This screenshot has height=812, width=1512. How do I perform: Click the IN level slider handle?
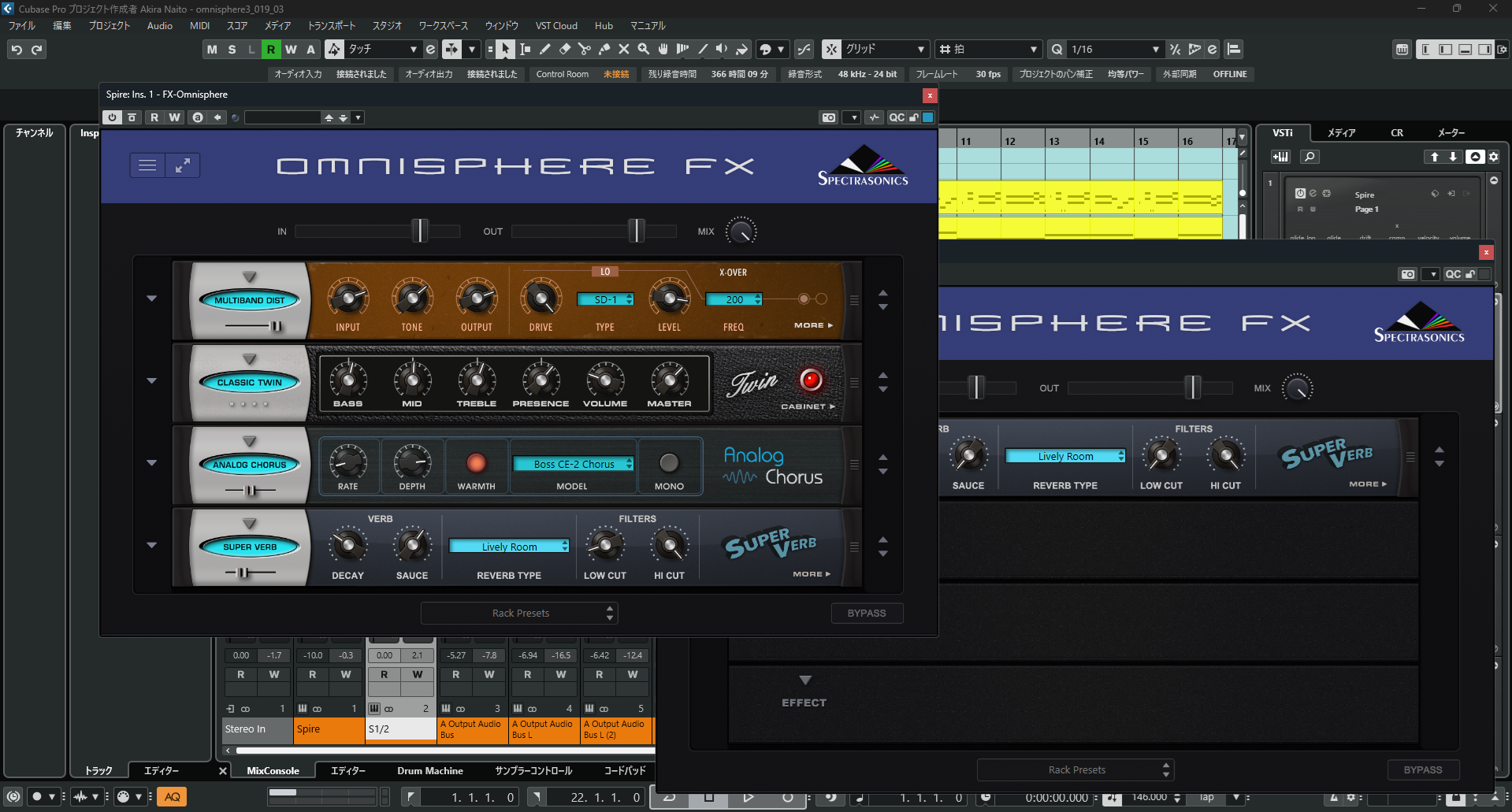pos(420,231)
